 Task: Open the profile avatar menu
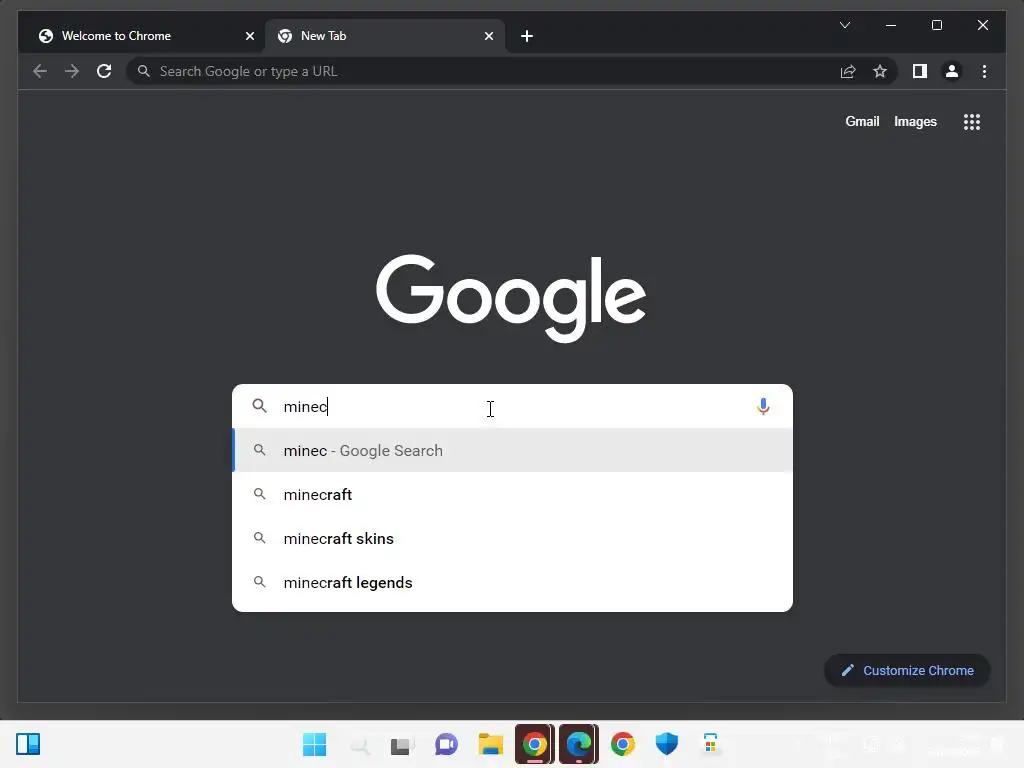pos(952,71)
